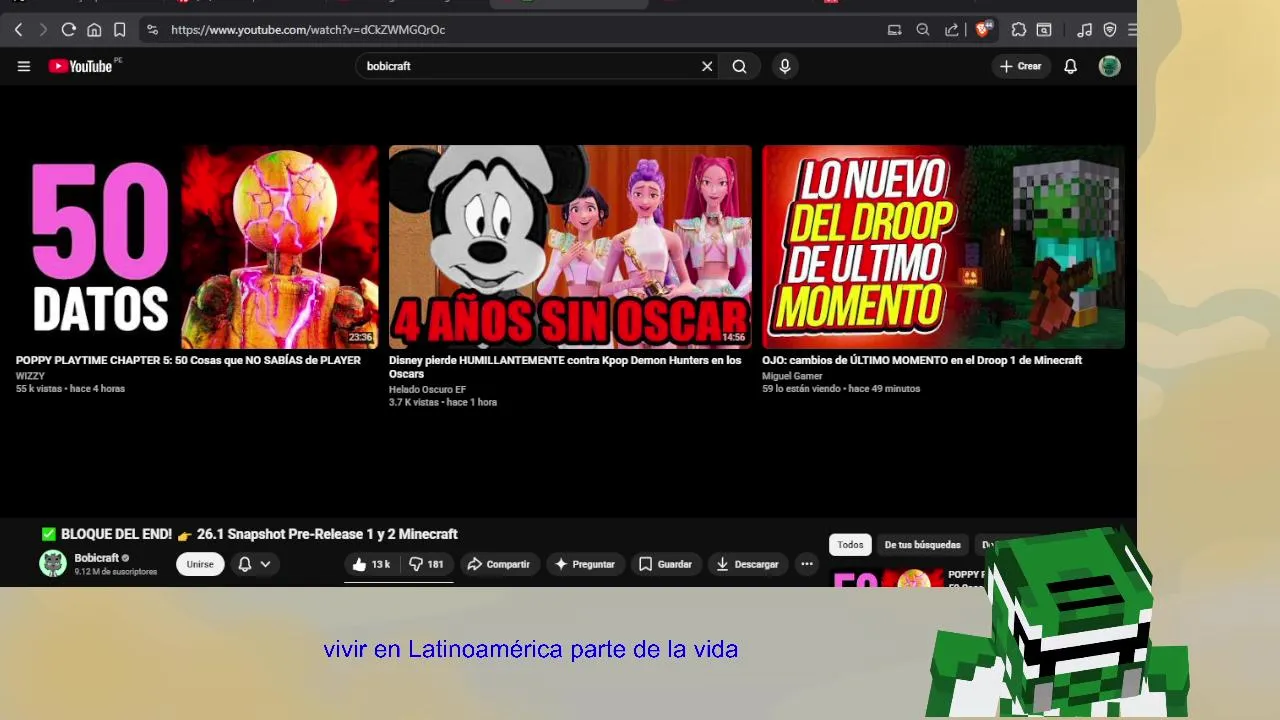Image resolution: width=1280 pixels, height=720 pixels.
Task: Click the VPN shield icon in toolbar
Action: pos(1110,30)
